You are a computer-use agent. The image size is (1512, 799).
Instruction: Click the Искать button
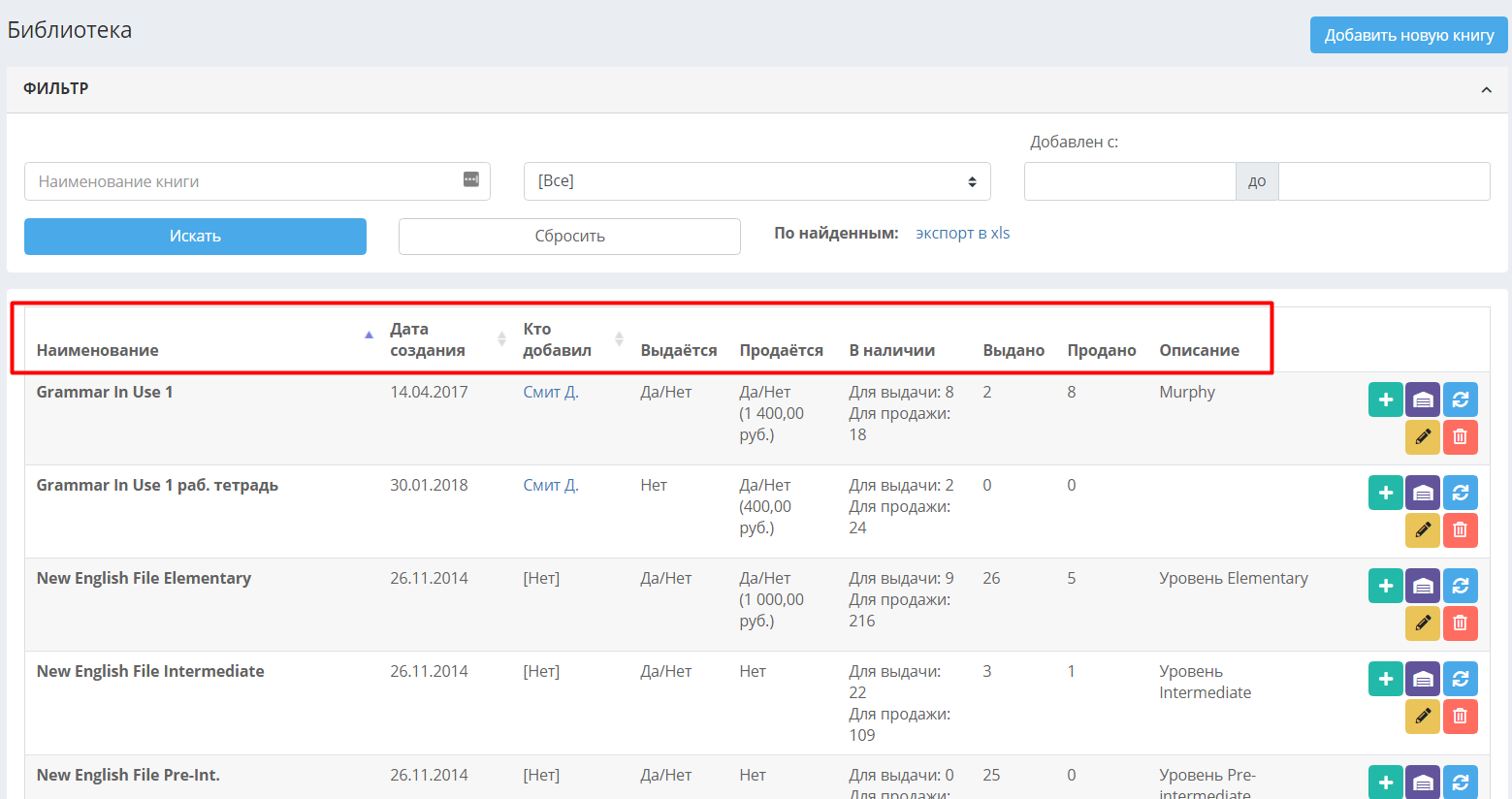tap(195, 237)
